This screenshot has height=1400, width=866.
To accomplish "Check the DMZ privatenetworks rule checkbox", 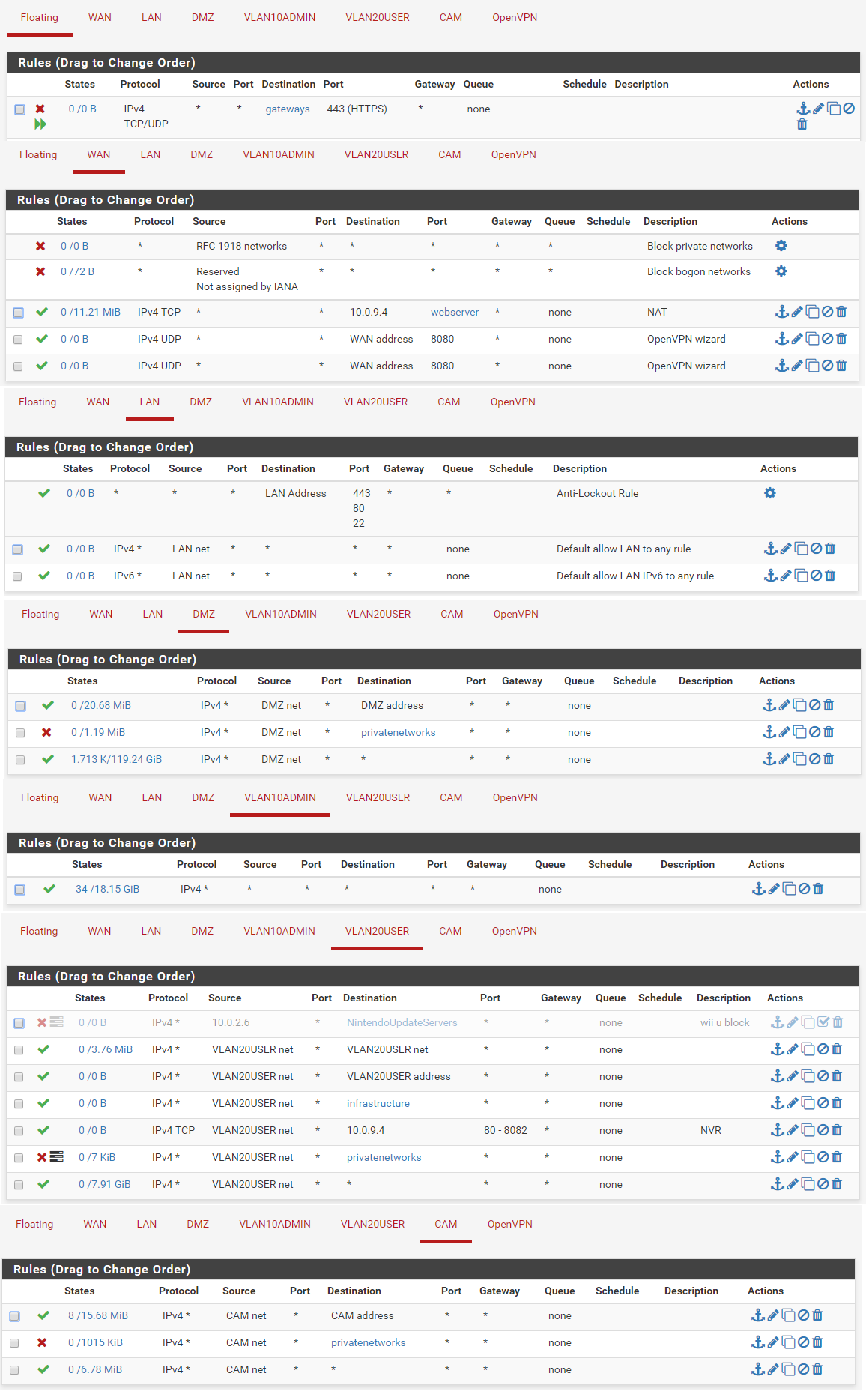I will click(x=20, y=733).
